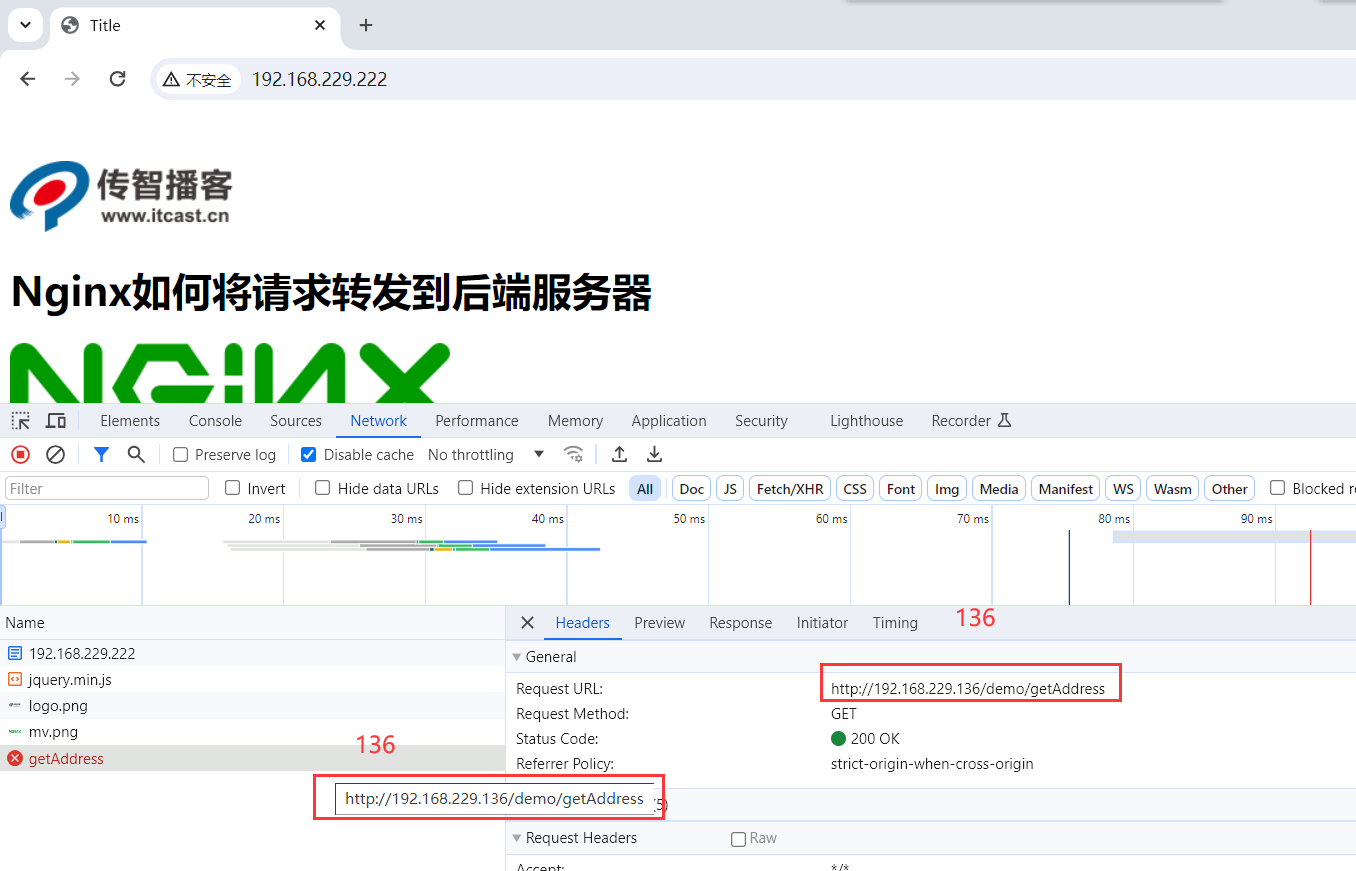Image resolution: width=1356 pixels, height=871 pixels.
Task: Click the browser back arrow
Action: (x=28, y=79)
